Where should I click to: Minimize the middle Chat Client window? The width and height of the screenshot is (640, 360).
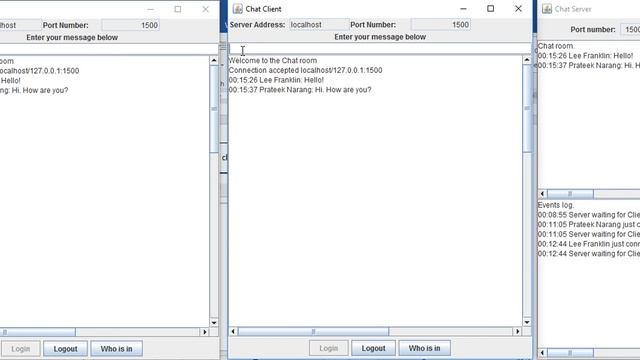click(x=463, y=9)
